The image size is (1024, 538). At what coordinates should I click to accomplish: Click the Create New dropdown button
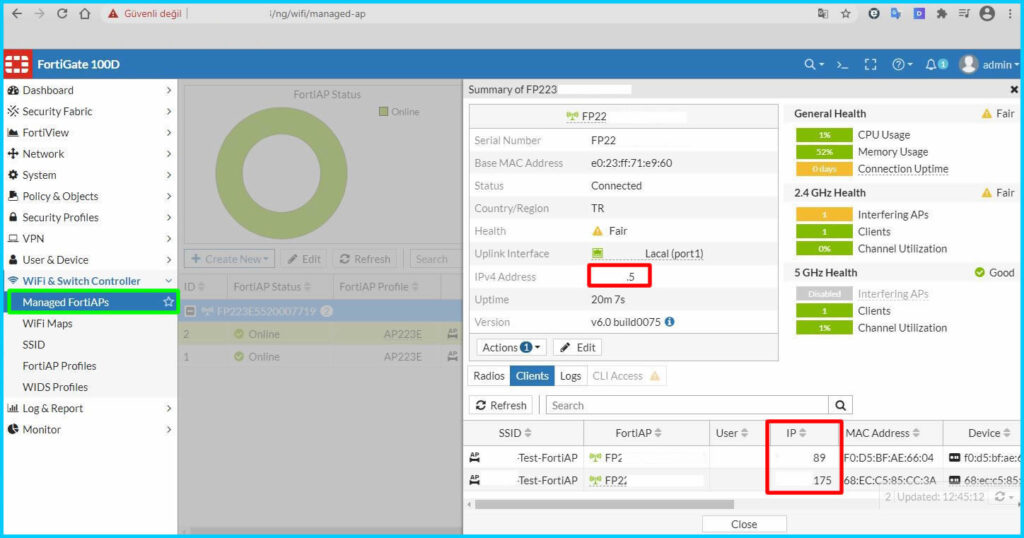[x=229, y=259]
